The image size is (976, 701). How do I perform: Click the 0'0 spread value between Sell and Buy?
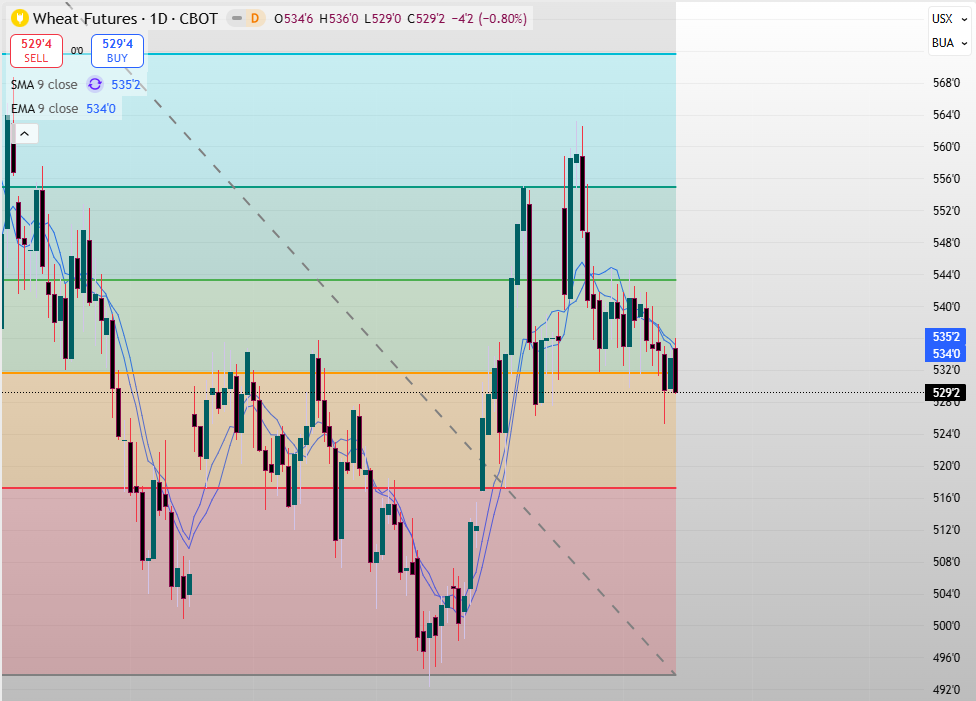point(77,50)
